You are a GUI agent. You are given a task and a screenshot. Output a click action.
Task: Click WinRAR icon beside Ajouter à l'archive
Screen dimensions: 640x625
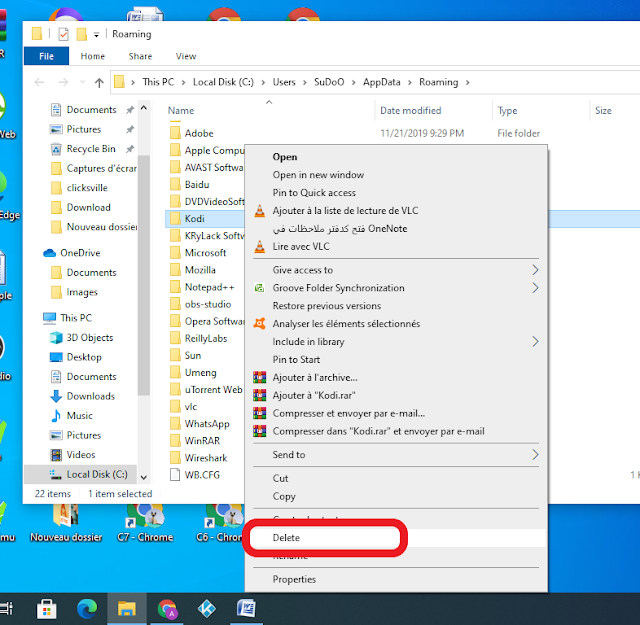260,377
